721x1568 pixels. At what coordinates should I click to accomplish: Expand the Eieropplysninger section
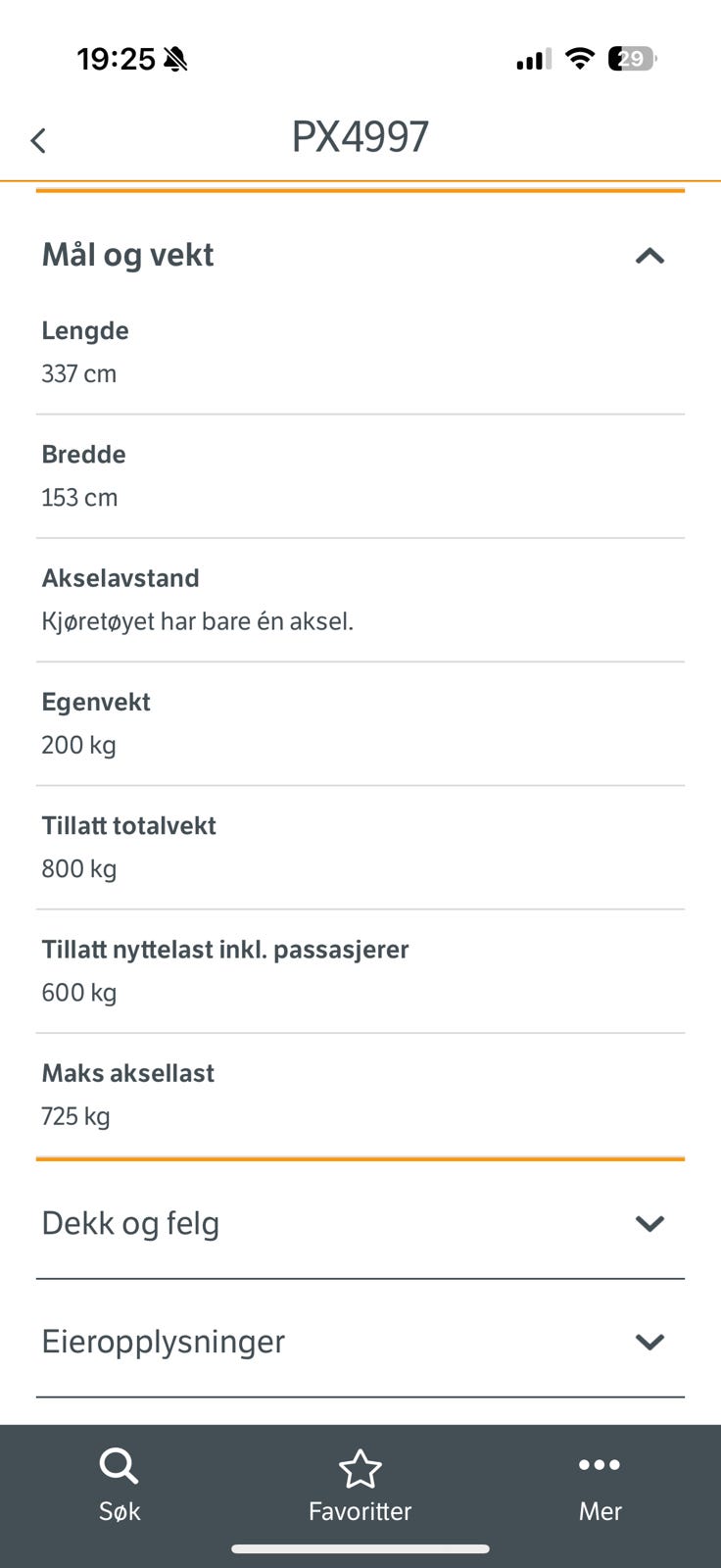pos(649,1342)
